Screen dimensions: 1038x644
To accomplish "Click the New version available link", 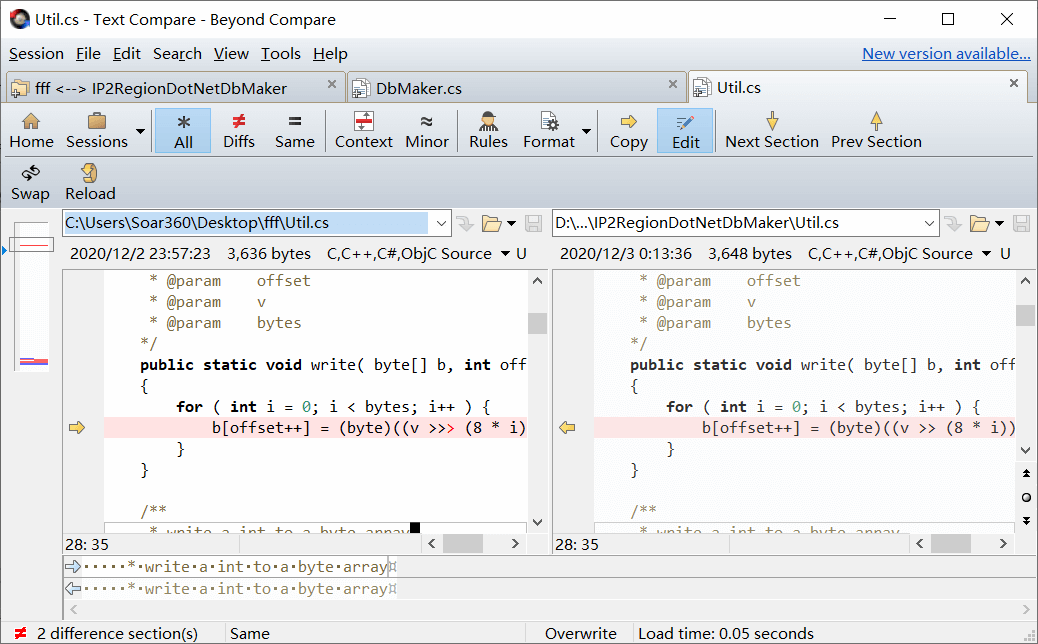I will [x=945, y=54].
